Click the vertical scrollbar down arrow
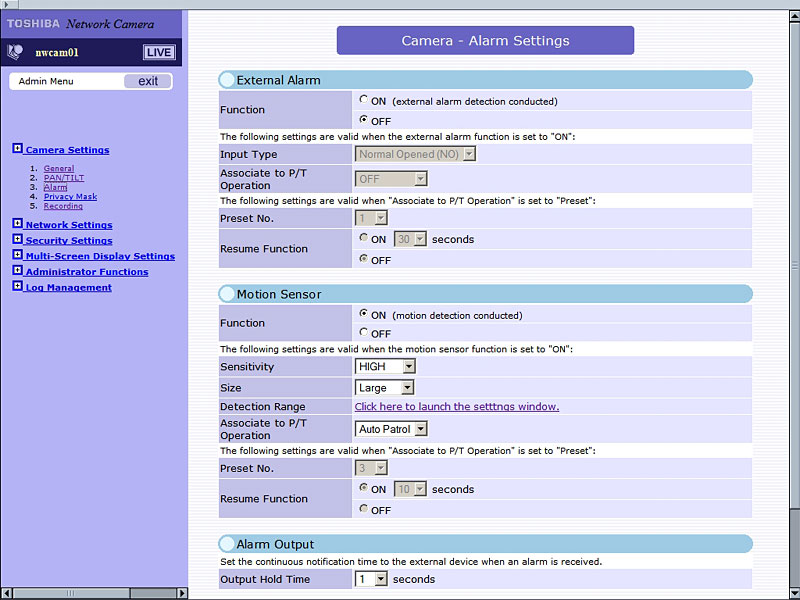The image size is (800, 600). tap(793, 591)
